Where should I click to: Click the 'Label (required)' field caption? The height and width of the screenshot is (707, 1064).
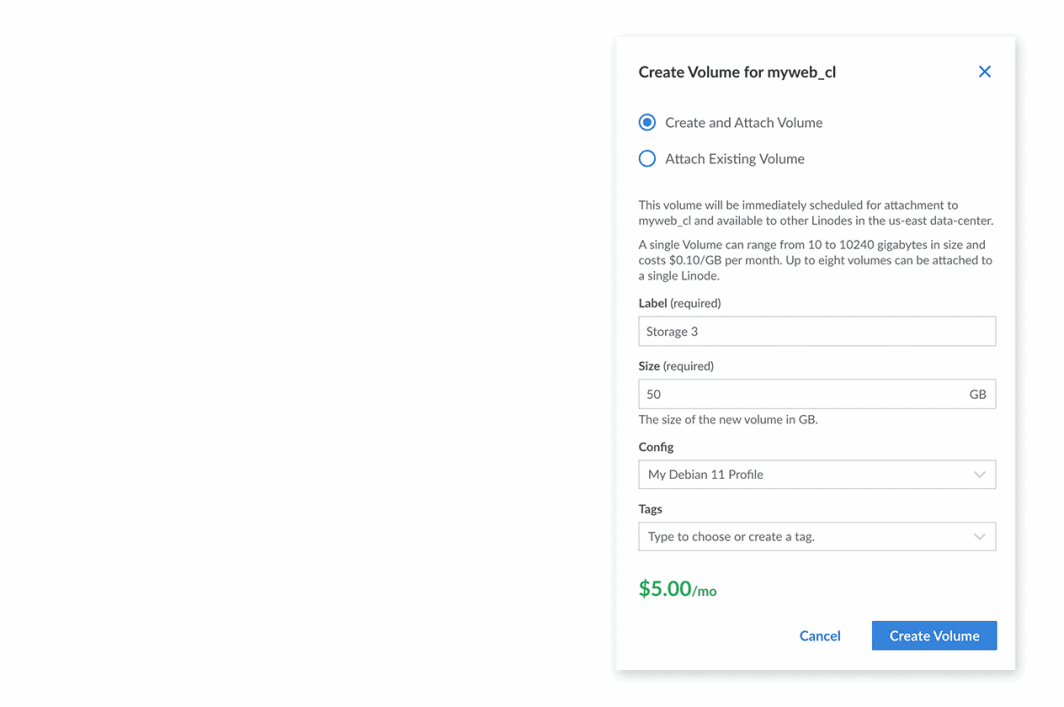click(x=679, y=303)
